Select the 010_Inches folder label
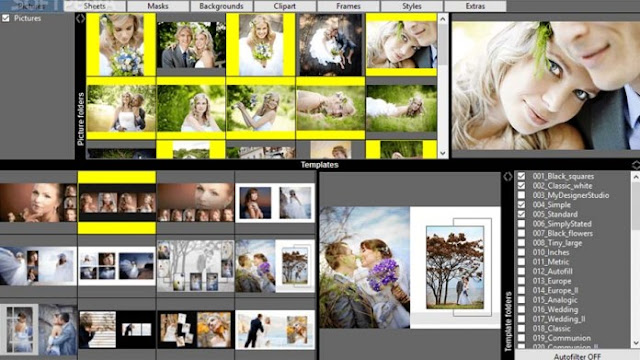 [x=551, y=252]
